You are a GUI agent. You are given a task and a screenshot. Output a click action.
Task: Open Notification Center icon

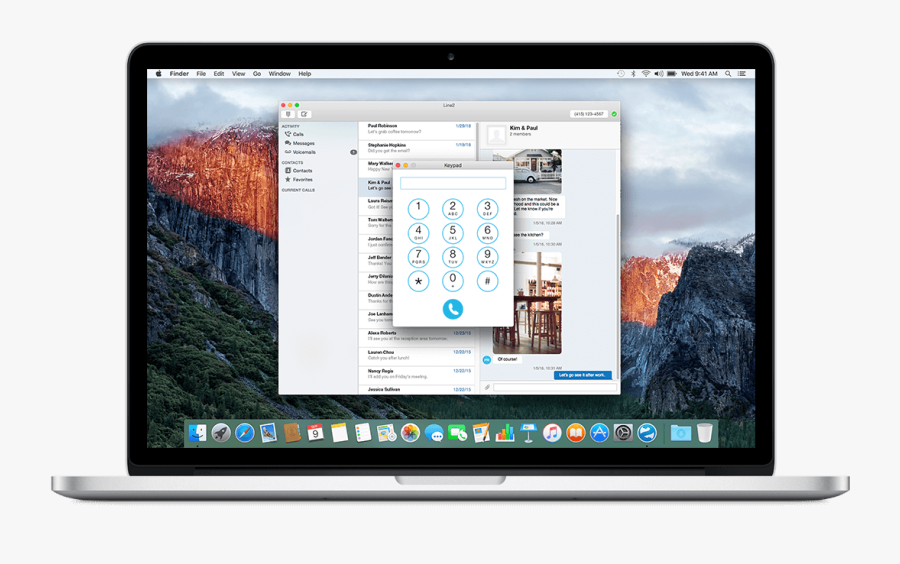click(x=742, y=74)
